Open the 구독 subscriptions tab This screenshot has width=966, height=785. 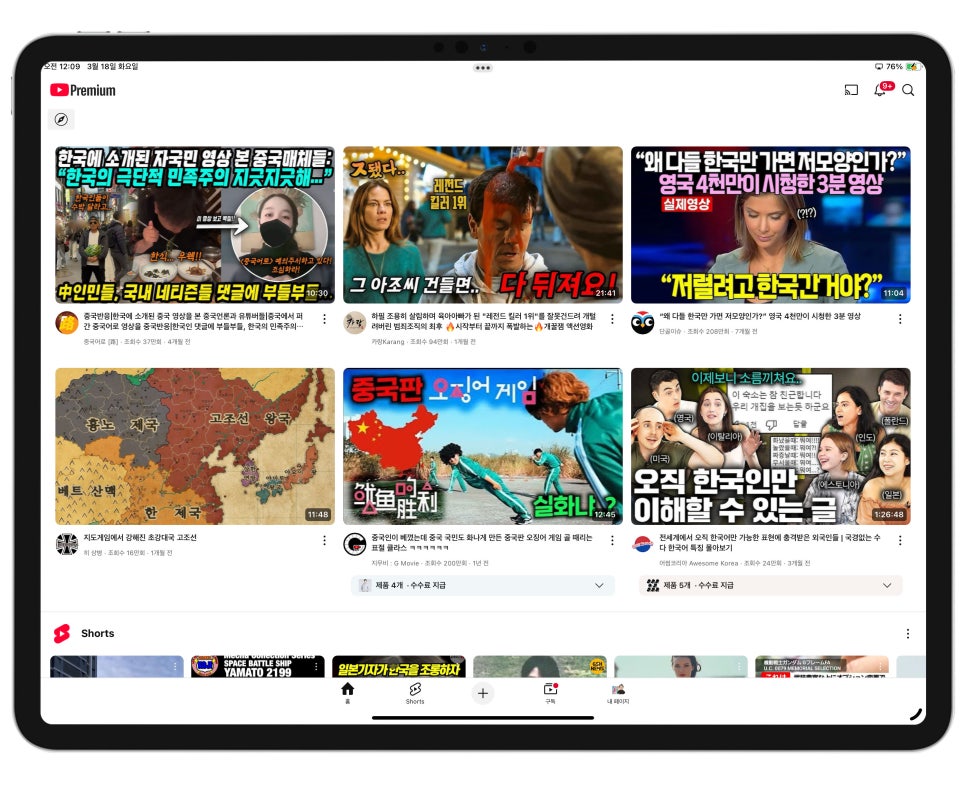(x=550, y=693)
